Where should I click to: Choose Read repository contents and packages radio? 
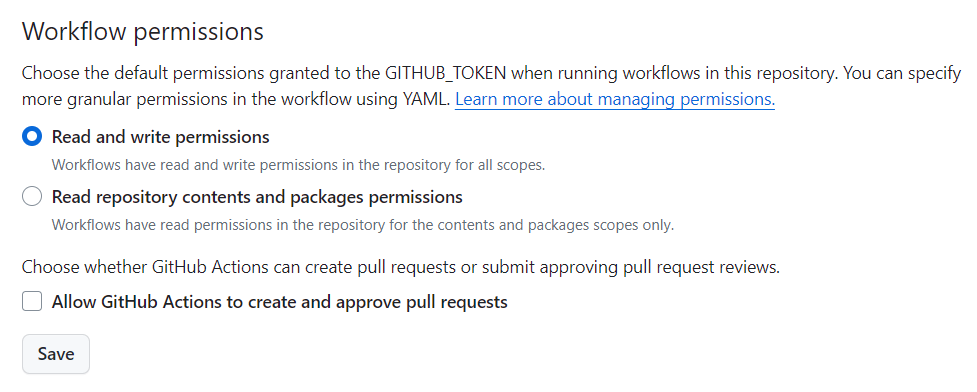pos(32,197)
